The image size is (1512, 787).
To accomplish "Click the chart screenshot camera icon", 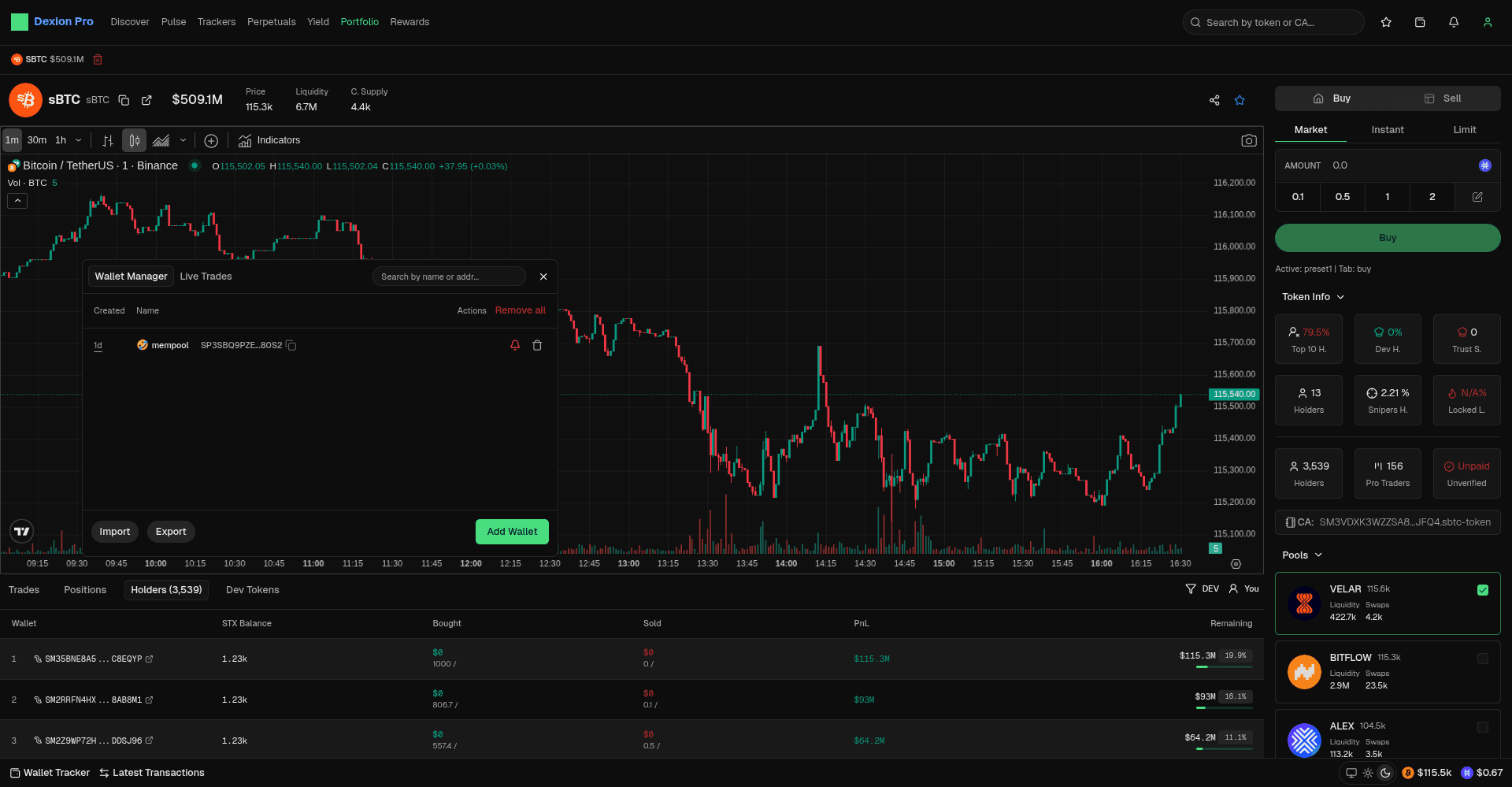I will (1248, 140).
